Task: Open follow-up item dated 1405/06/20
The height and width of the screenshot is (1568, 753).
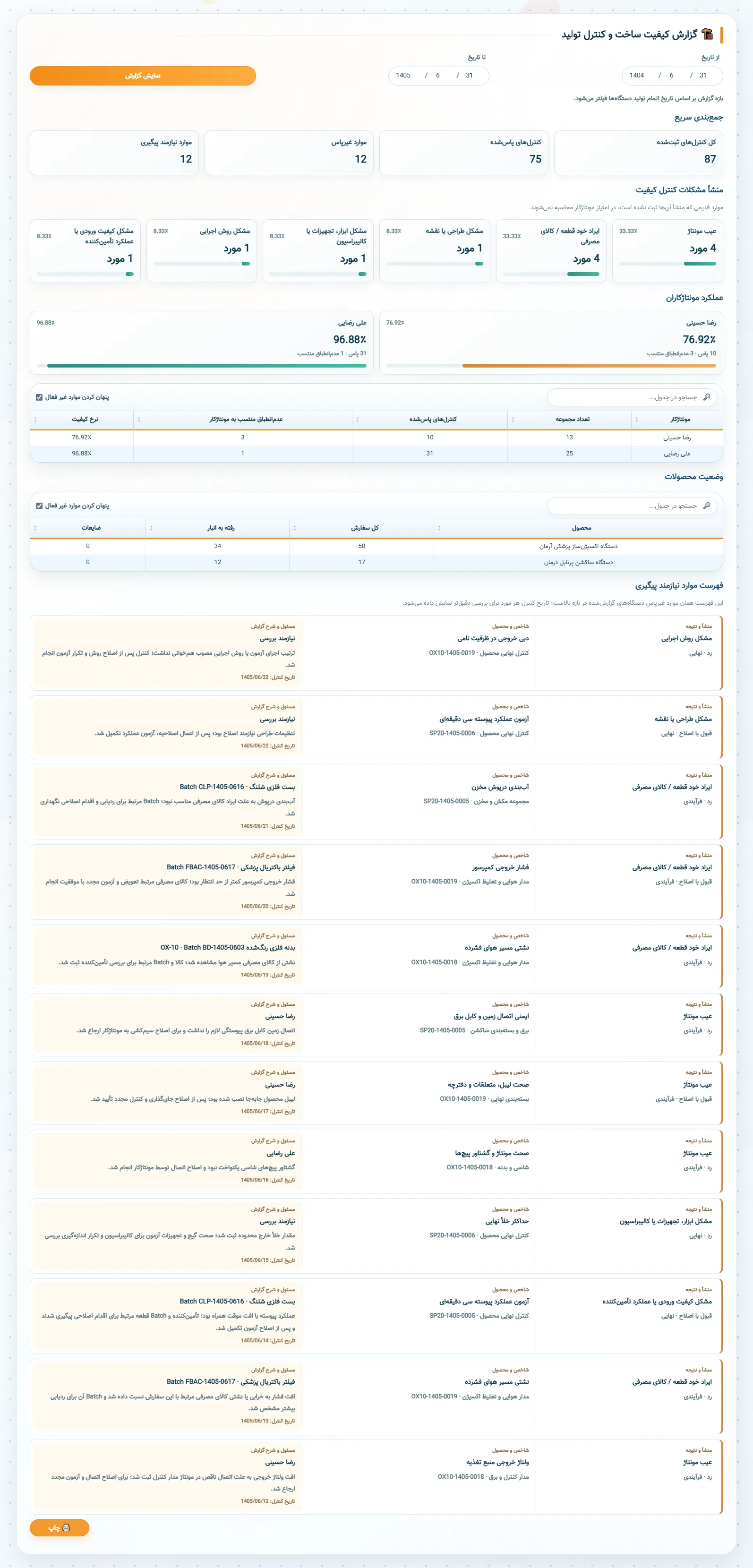Action: pos(376,882)
